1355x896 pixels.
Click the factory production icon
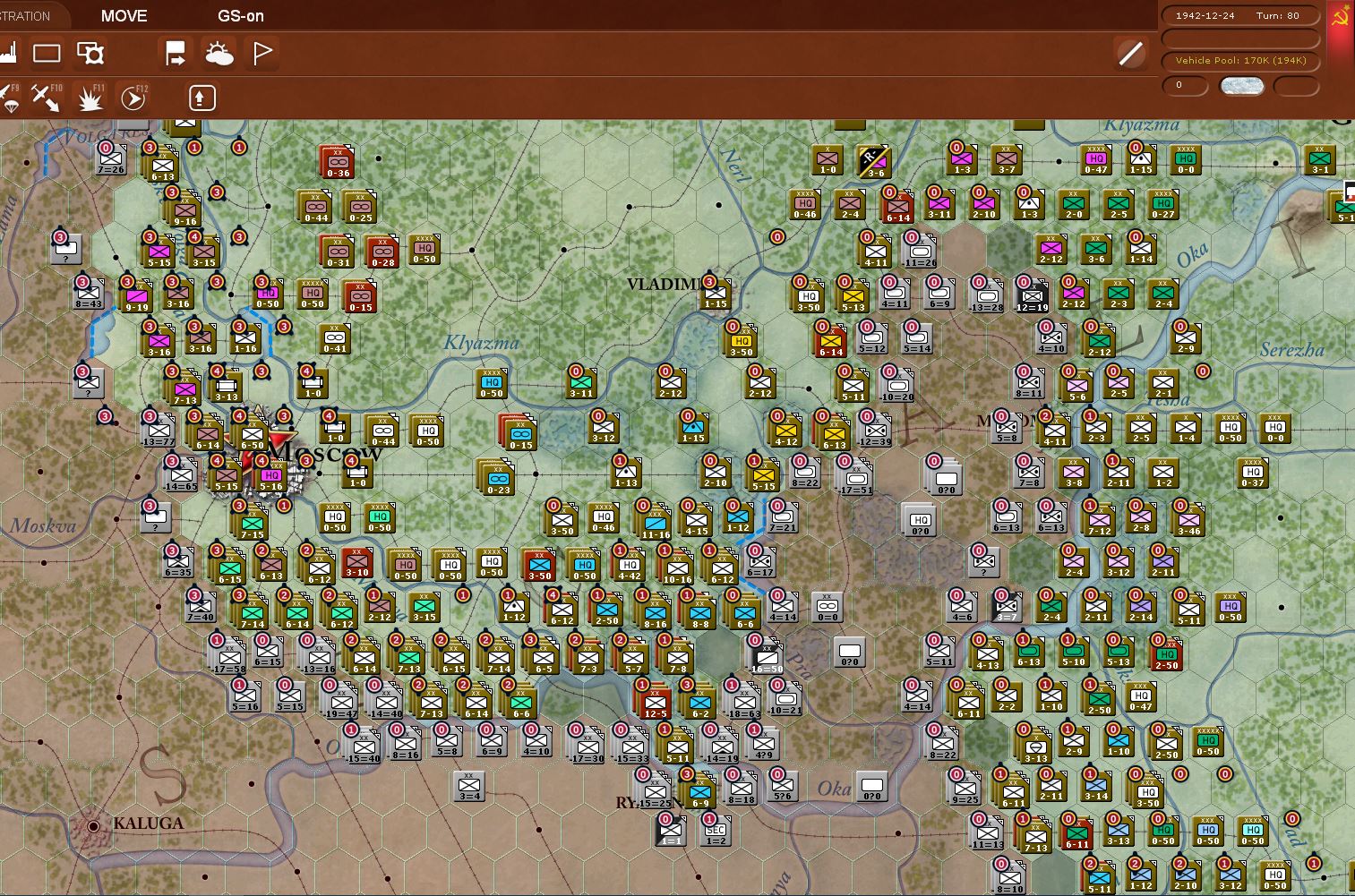pos(9,53)
